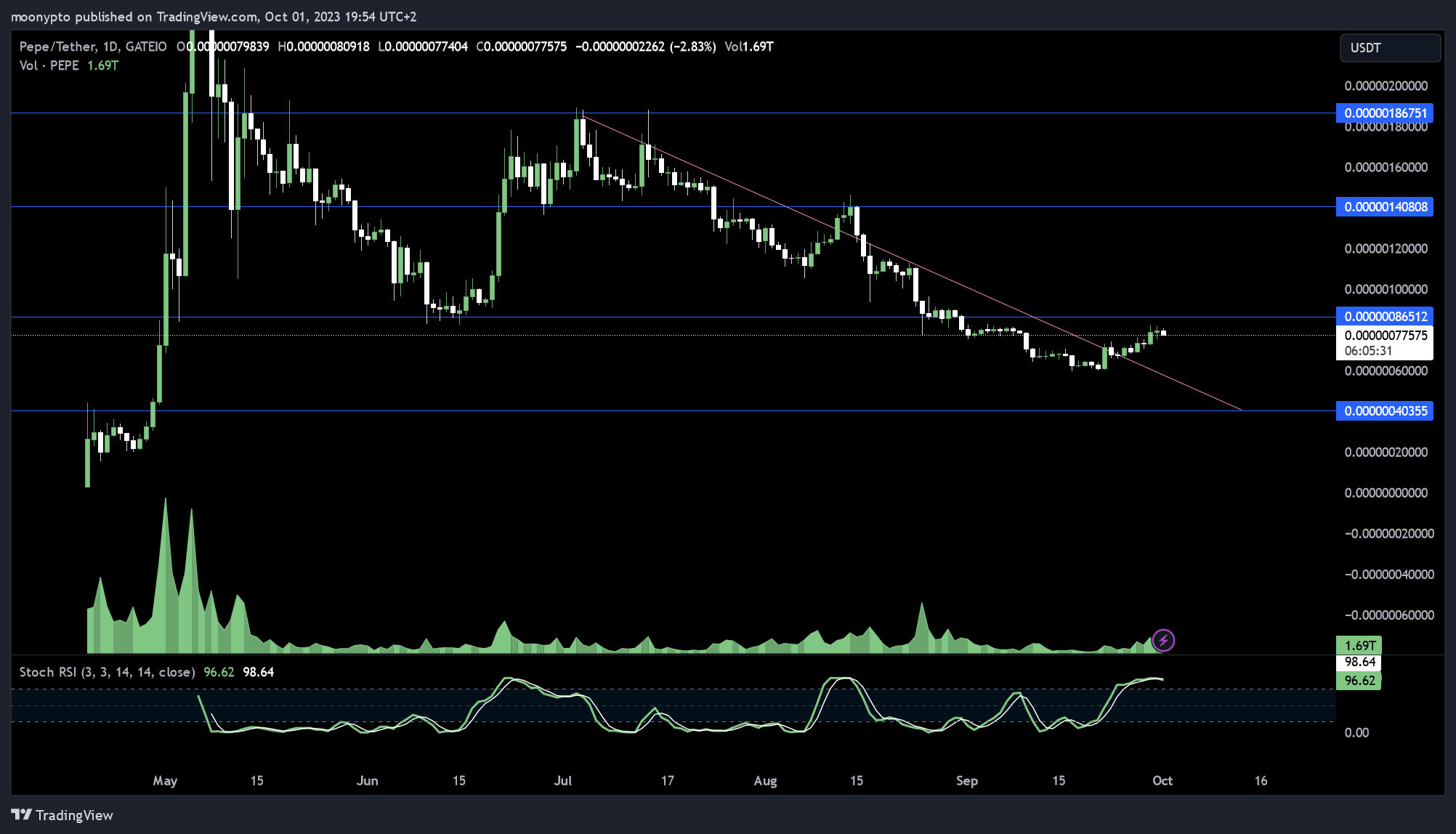Click the May date on the time axis
This screenshot has width=1456, height=834.
tap(165, 781)
